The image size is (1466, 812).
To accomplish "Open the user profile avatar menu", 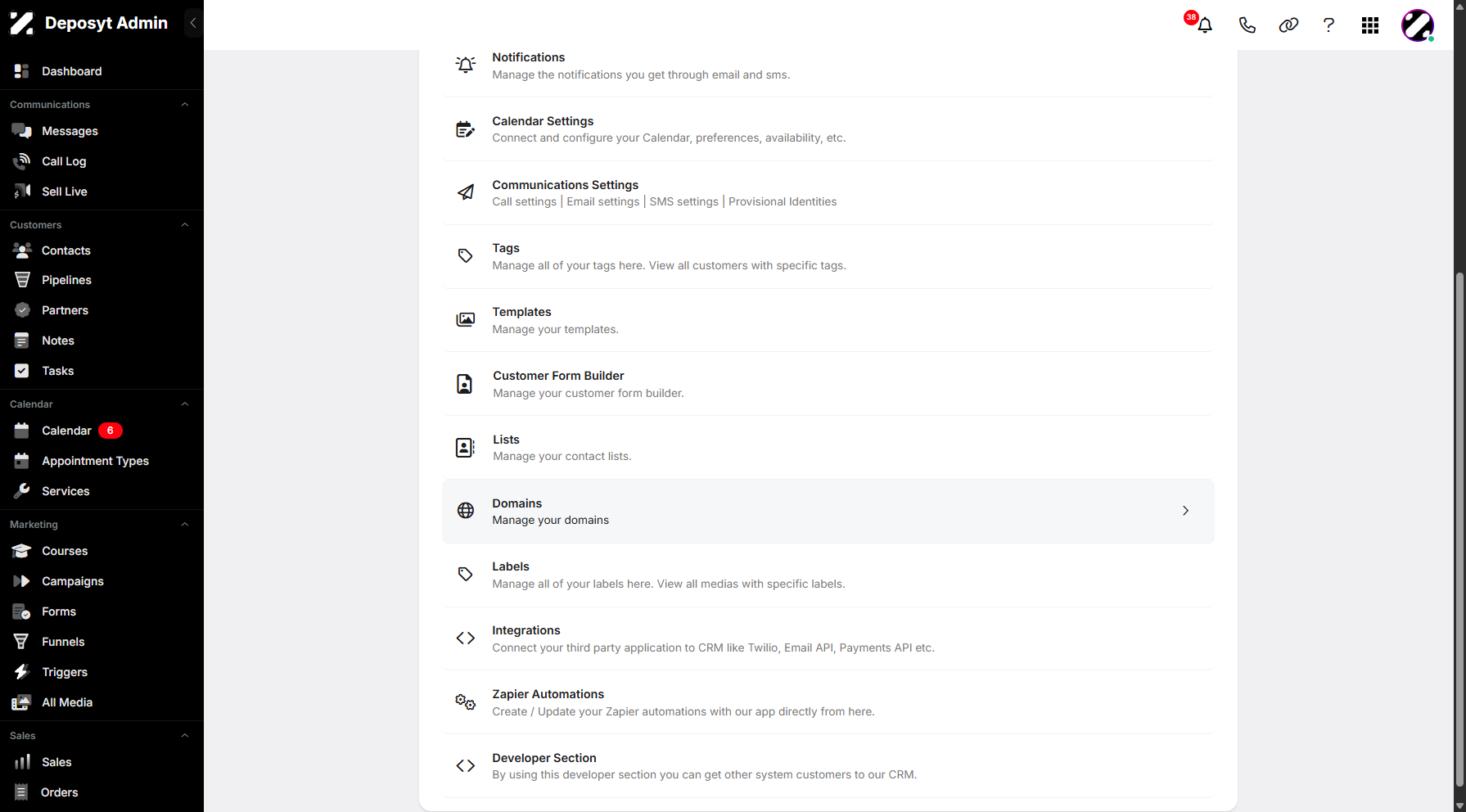I will (x=1418, y=25).
